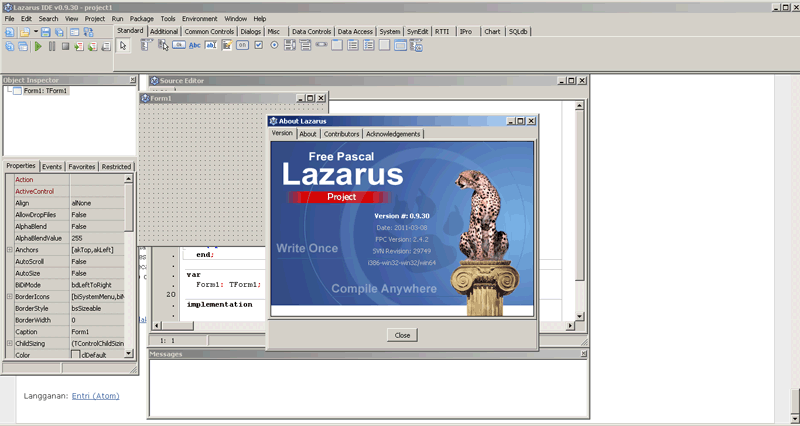Open the recent files dropdown arrow beside Open
This screenshot has width=800, height=426.
click(x=36, y=32)
